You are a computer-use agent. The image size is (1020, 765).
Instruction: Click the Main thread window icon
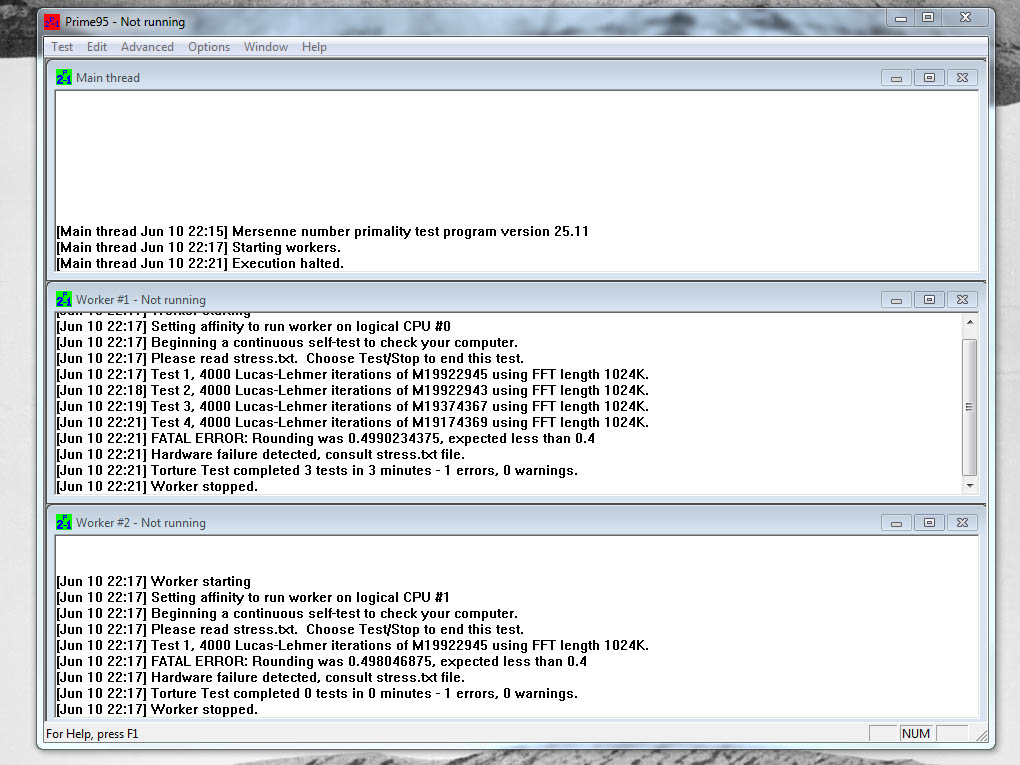[64, 77]
